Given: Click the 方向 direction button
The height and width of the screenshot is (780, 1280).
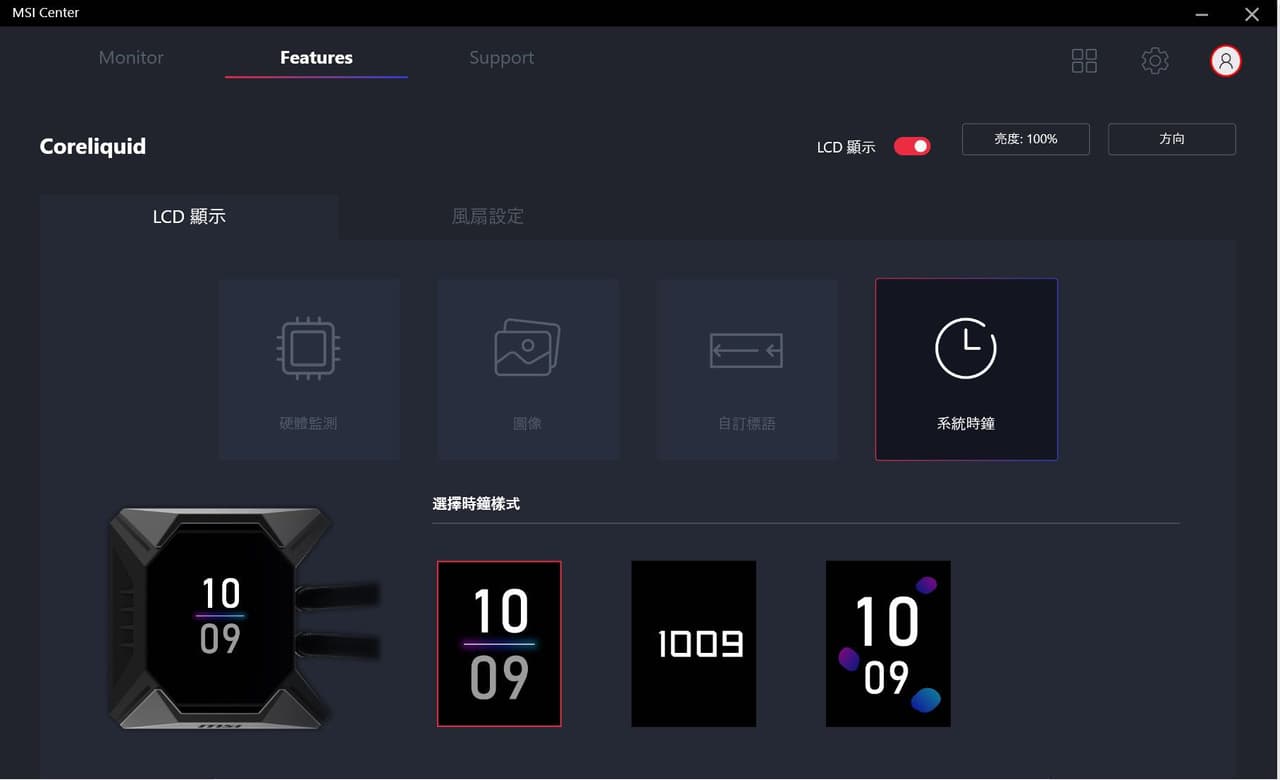Looking at the screenshot, I should pyautogui.click(x=1172, y=139).
